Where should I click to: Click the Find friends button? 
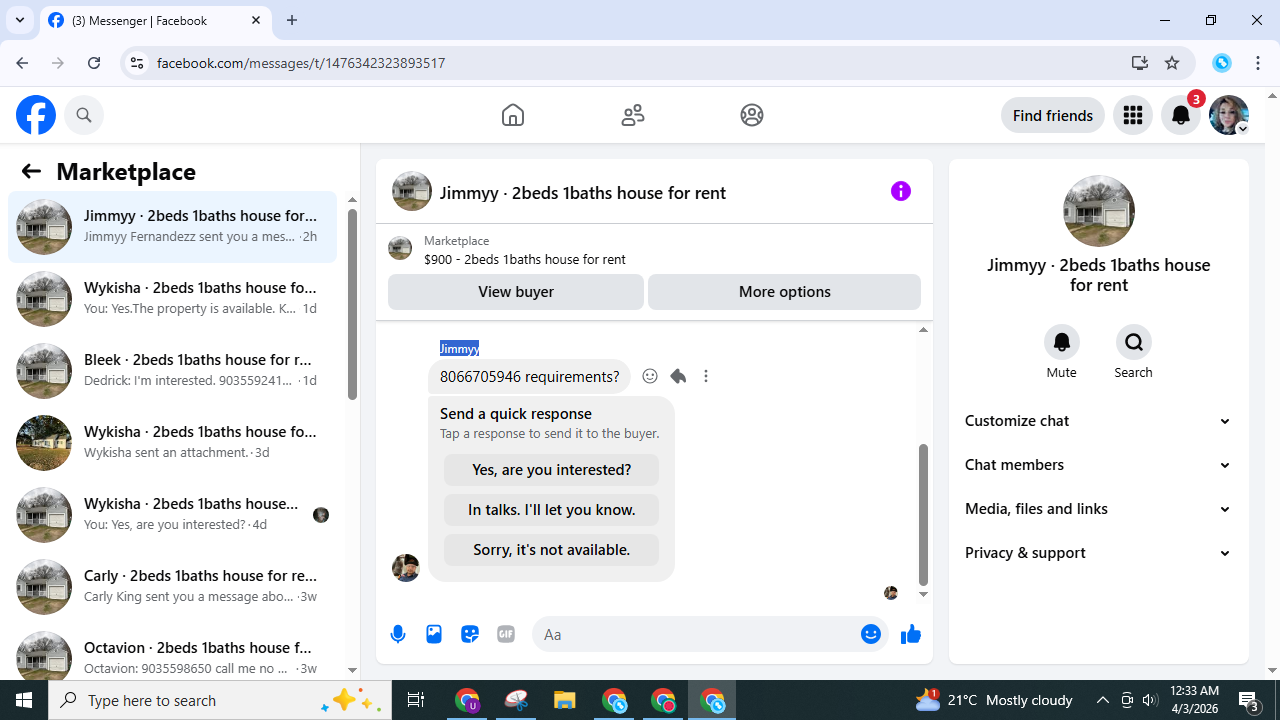[1053, 115]
